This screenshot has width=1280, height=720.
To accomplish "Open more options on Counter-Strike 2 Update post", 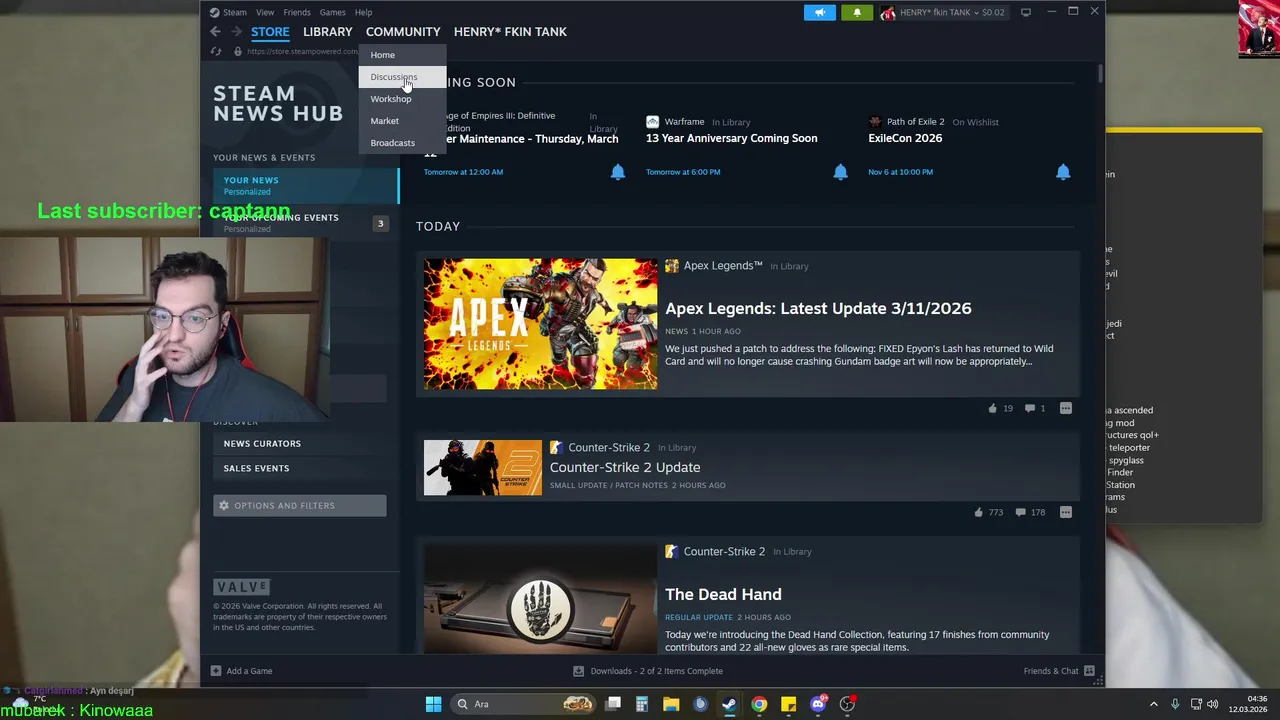I will click(x=1066, y=512).
